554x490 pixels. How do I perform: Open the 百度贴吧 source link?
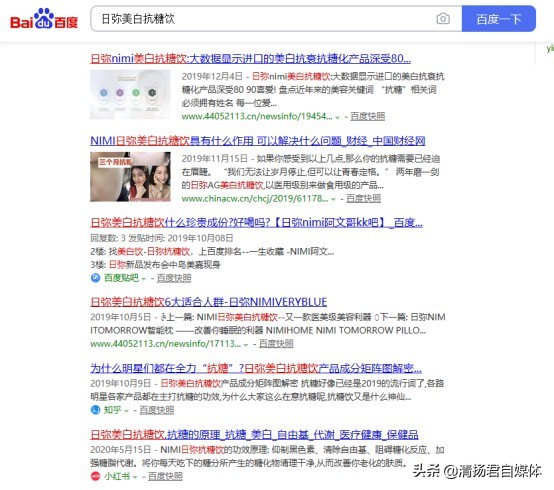[x=121, y=278]
